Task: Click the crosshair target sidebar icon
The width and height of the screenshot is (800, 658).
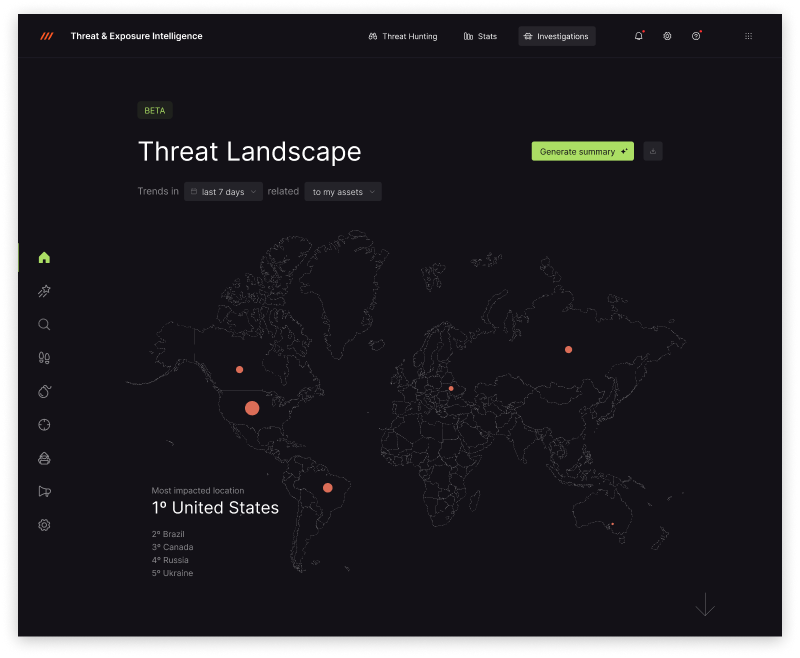Action: [44, 425]
